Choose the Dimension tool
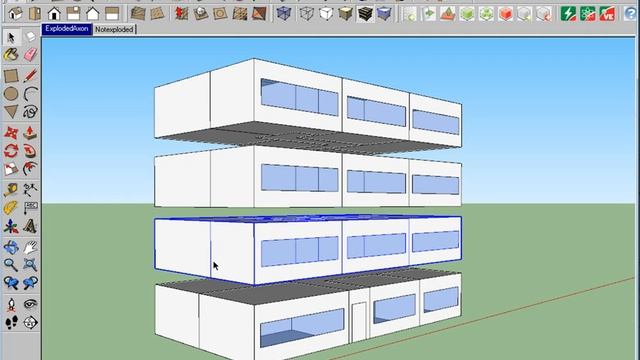Viewport: 640px width, 360px height. [x=30, y=190]
